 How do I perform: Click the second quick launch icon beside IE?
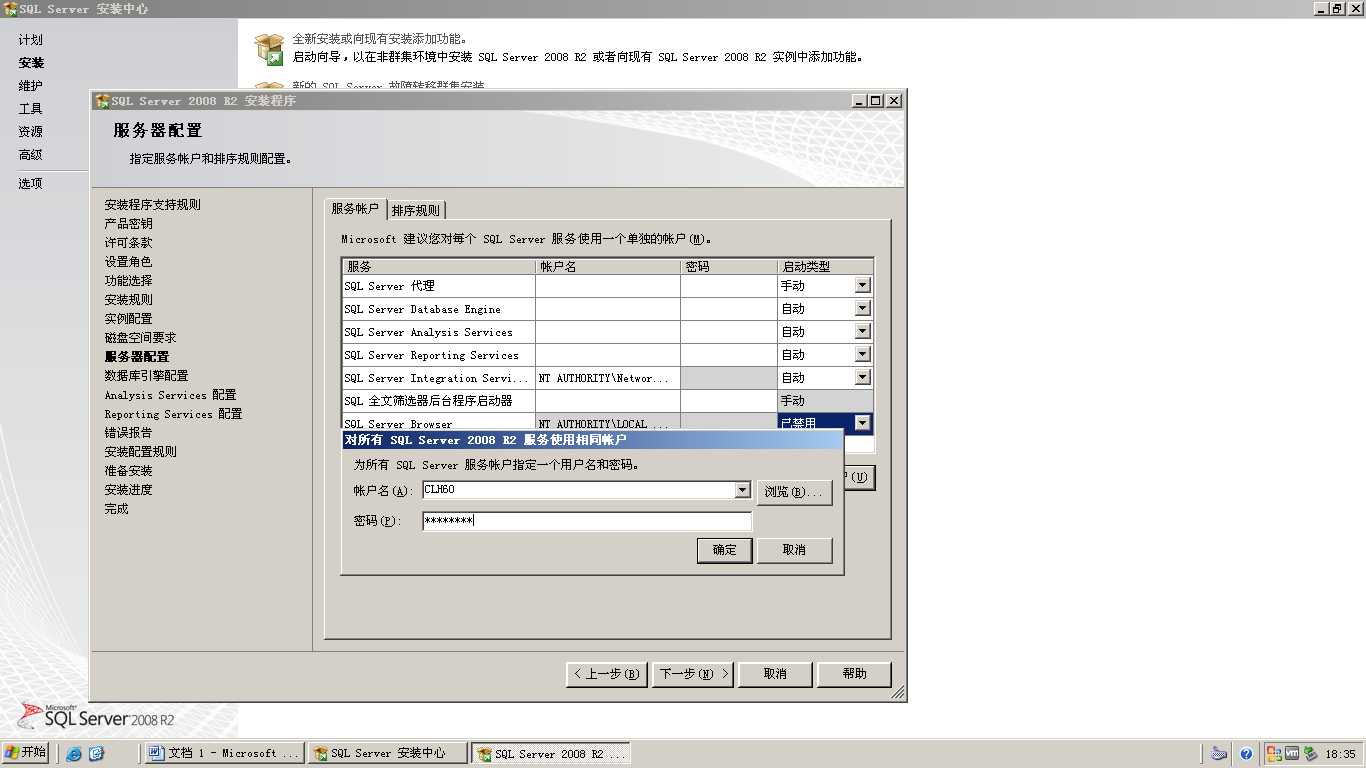[96, 754]
